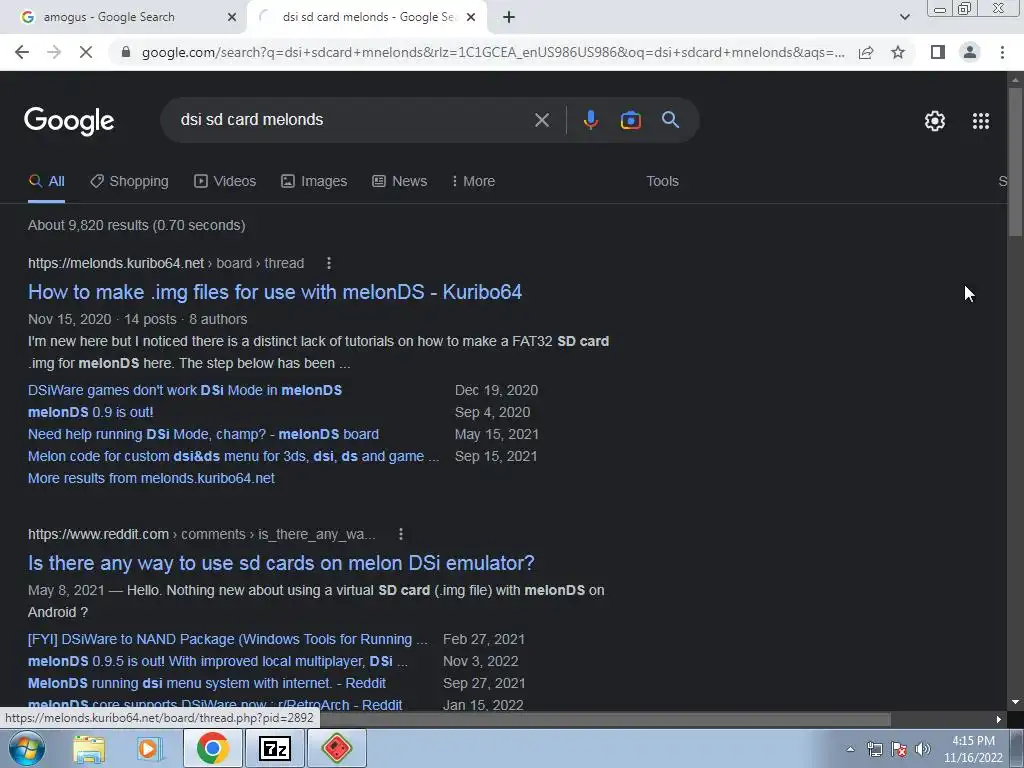
Task: Open the Action Center flag icon
Action: [x=899, y=749]
